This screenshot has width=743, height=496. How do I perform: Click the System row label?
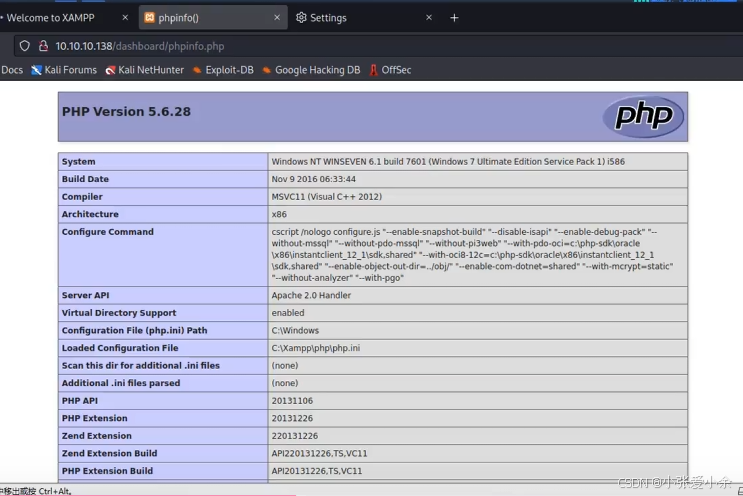[x=79, y=162]
